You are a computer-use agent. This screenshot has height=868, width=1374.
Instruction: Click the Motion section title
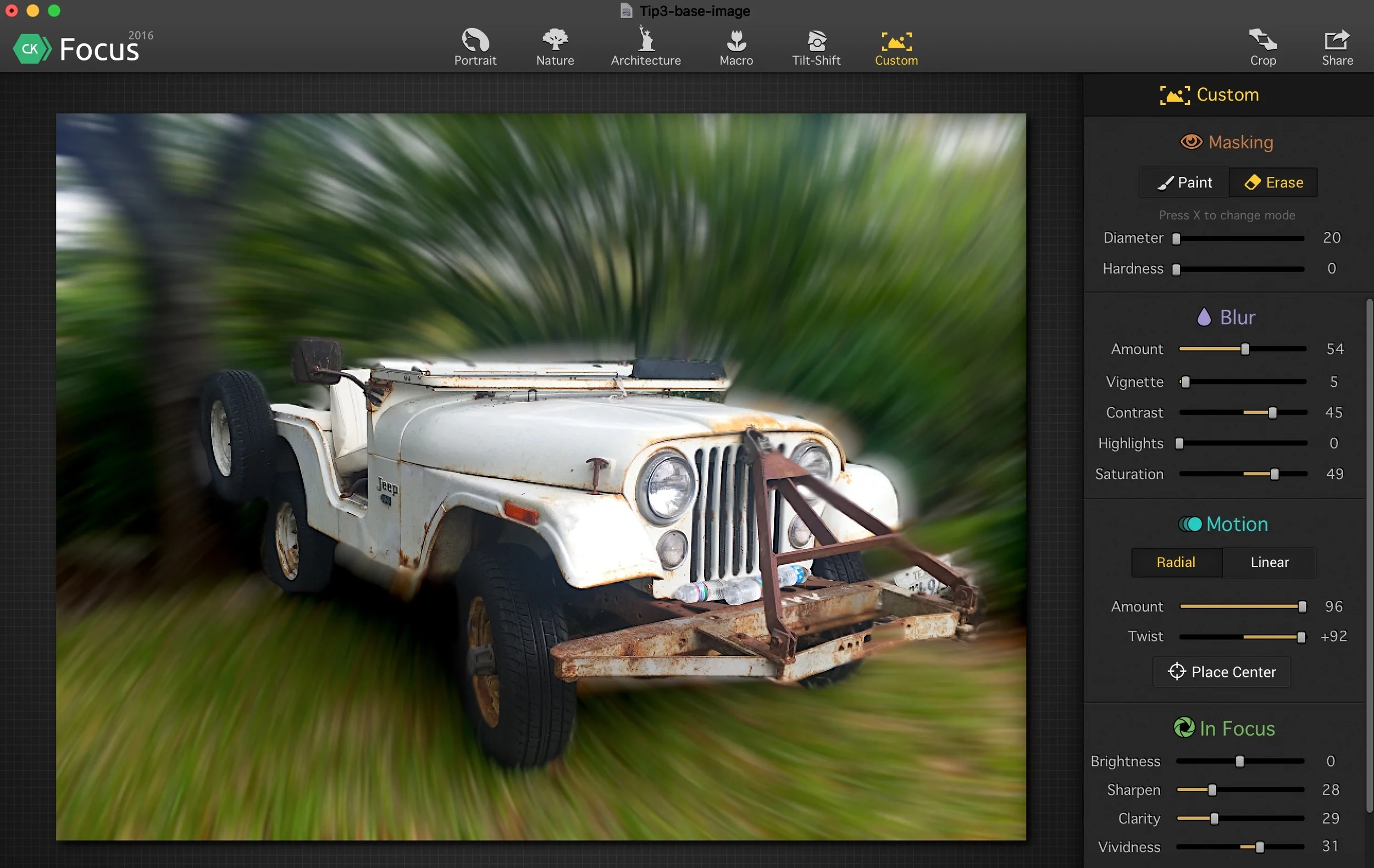(x=1237, y=524)
